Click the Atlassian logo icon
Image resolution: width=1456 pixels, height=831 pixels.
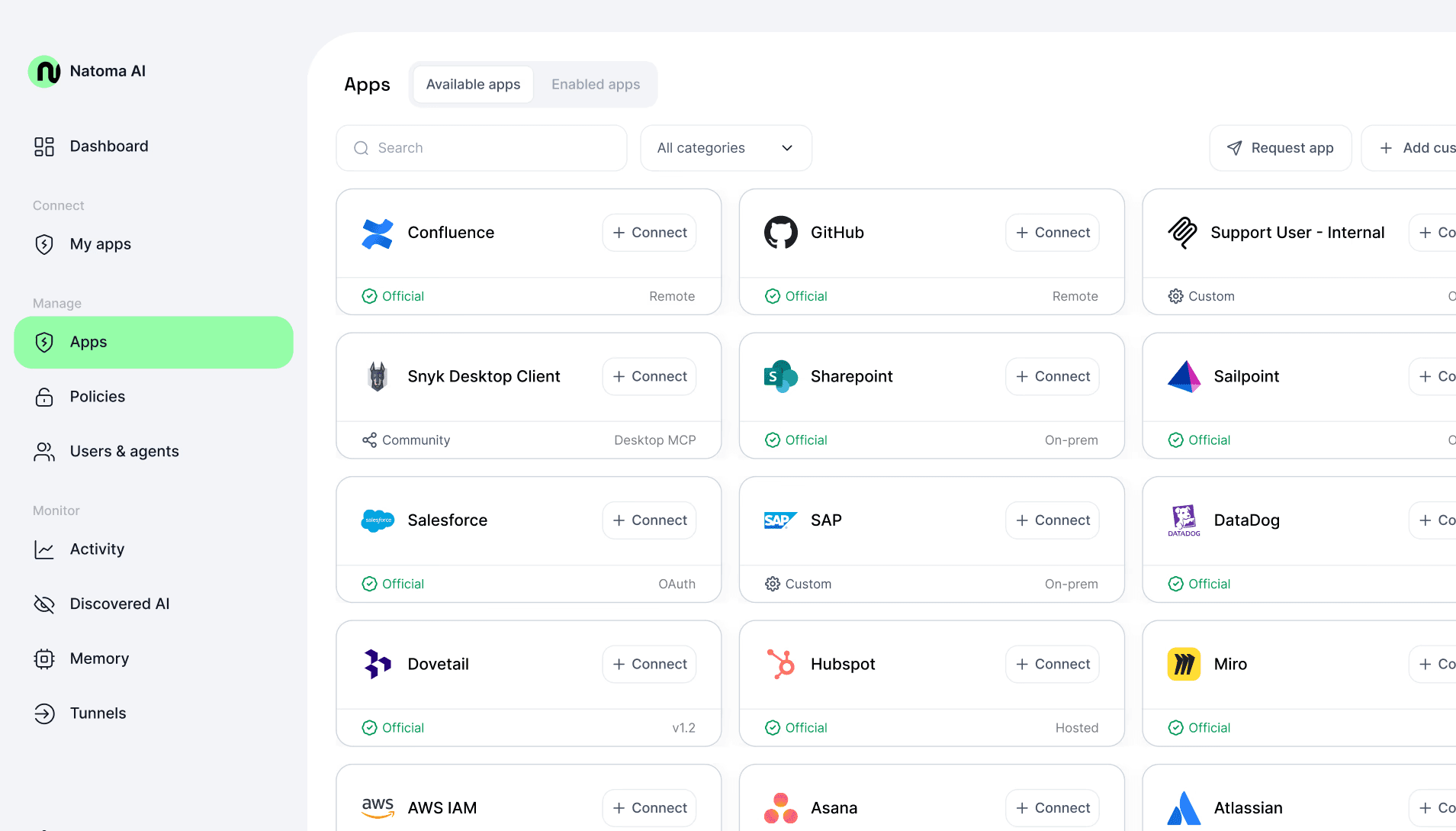tap(1184, 808)
